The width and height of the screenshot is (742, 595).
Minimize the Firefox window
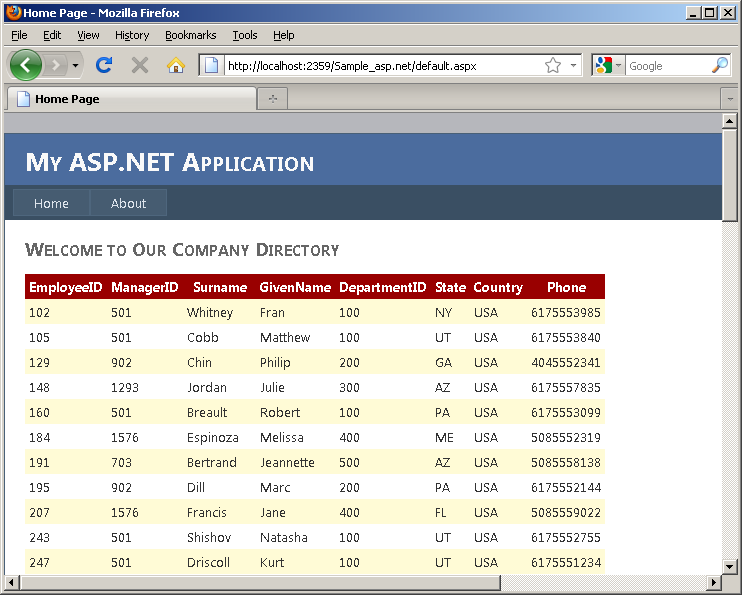tap(693, 13)
